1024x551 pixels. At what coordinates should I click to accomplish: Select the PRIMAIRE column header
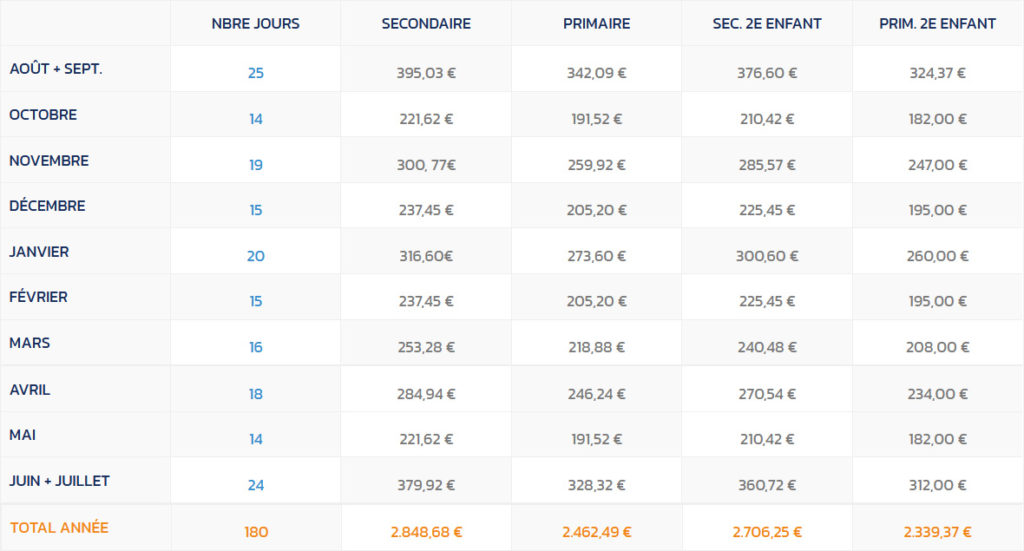pyautogui.click(x=596, y=24)
